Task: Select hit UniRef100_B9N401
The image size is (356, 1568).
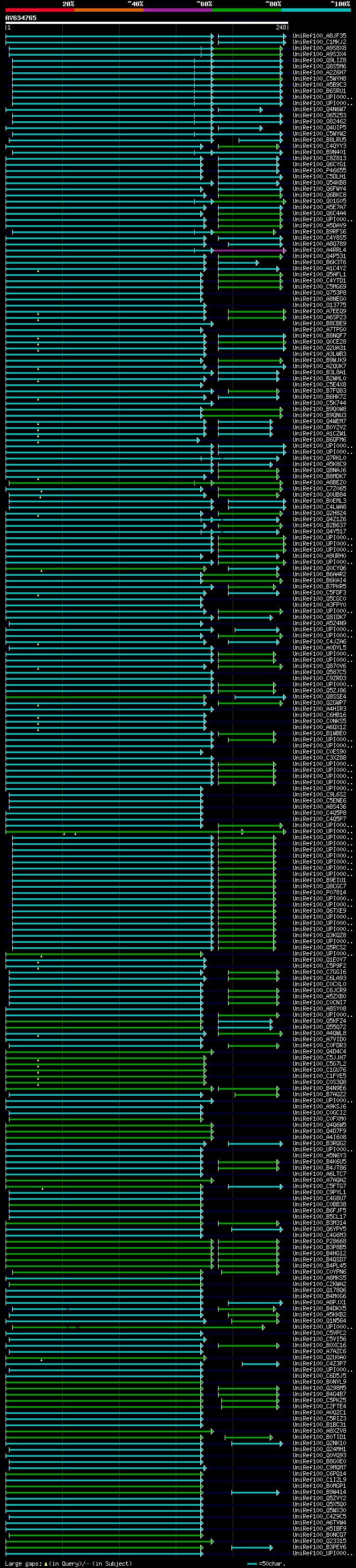Action: 319,152
